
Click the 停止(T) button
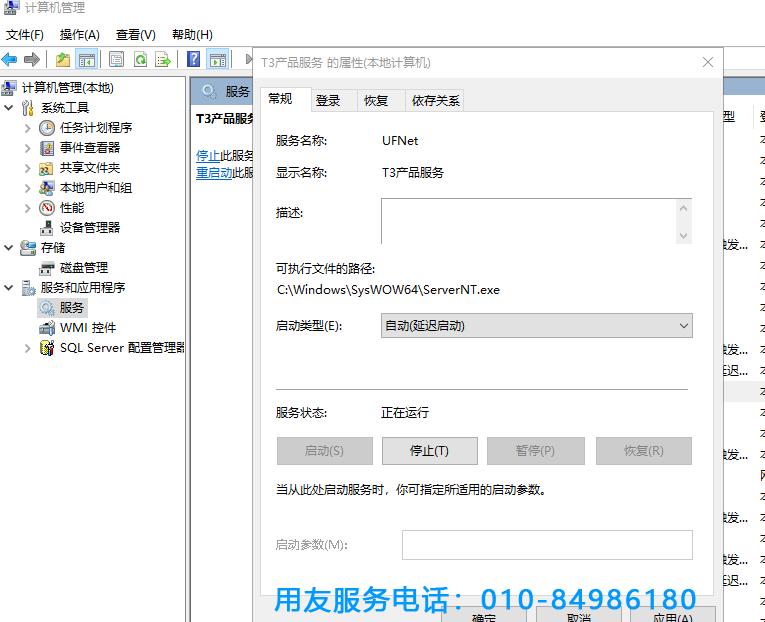pos(429,451)
